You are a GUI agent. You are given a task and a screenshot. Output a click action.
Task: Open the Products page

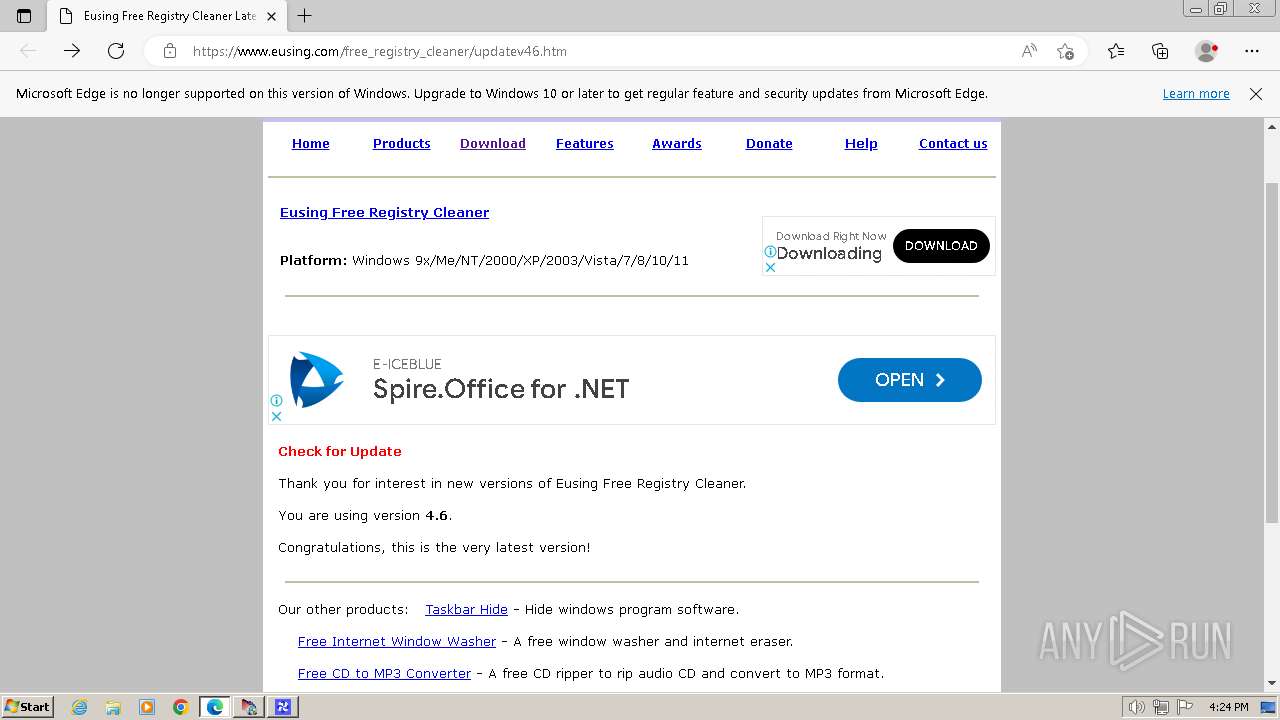402,144
